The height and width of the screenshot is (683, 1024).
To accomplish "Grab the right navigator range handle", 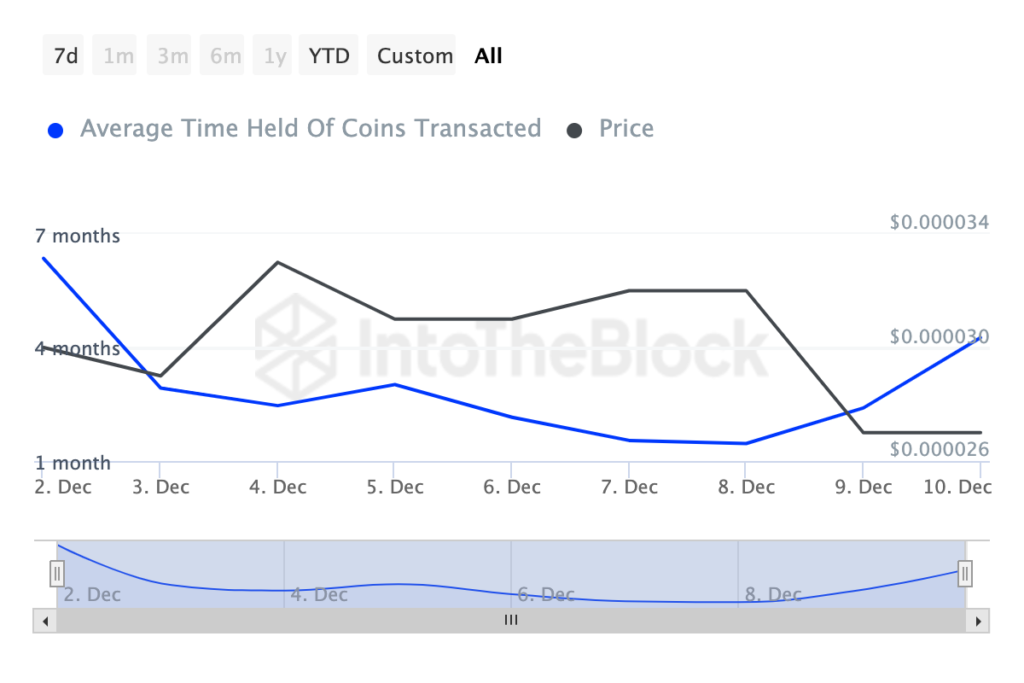I will click(965, 573).
